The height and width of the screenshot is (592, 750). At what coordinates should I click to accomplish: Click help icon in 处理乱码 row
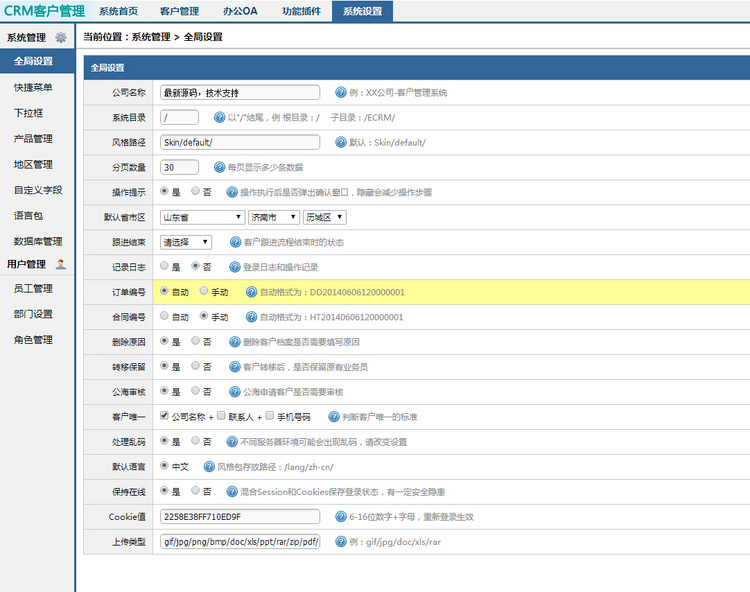coord(232,441)
